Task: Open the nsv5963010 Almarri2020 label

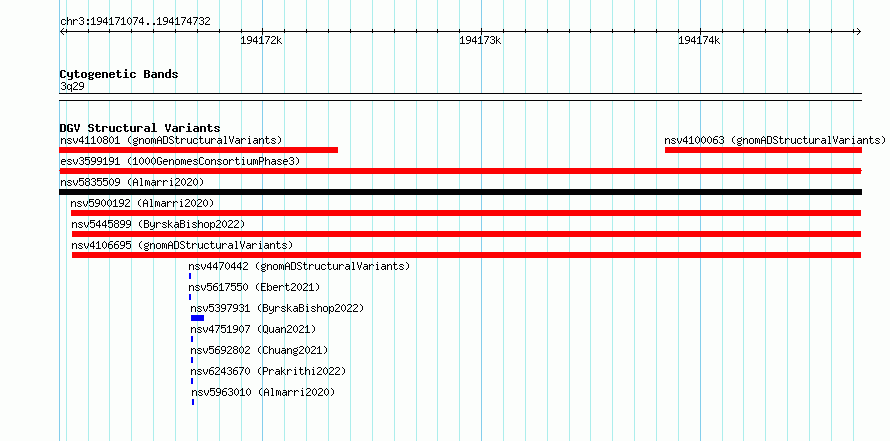Action: click(x=263, y=392)
